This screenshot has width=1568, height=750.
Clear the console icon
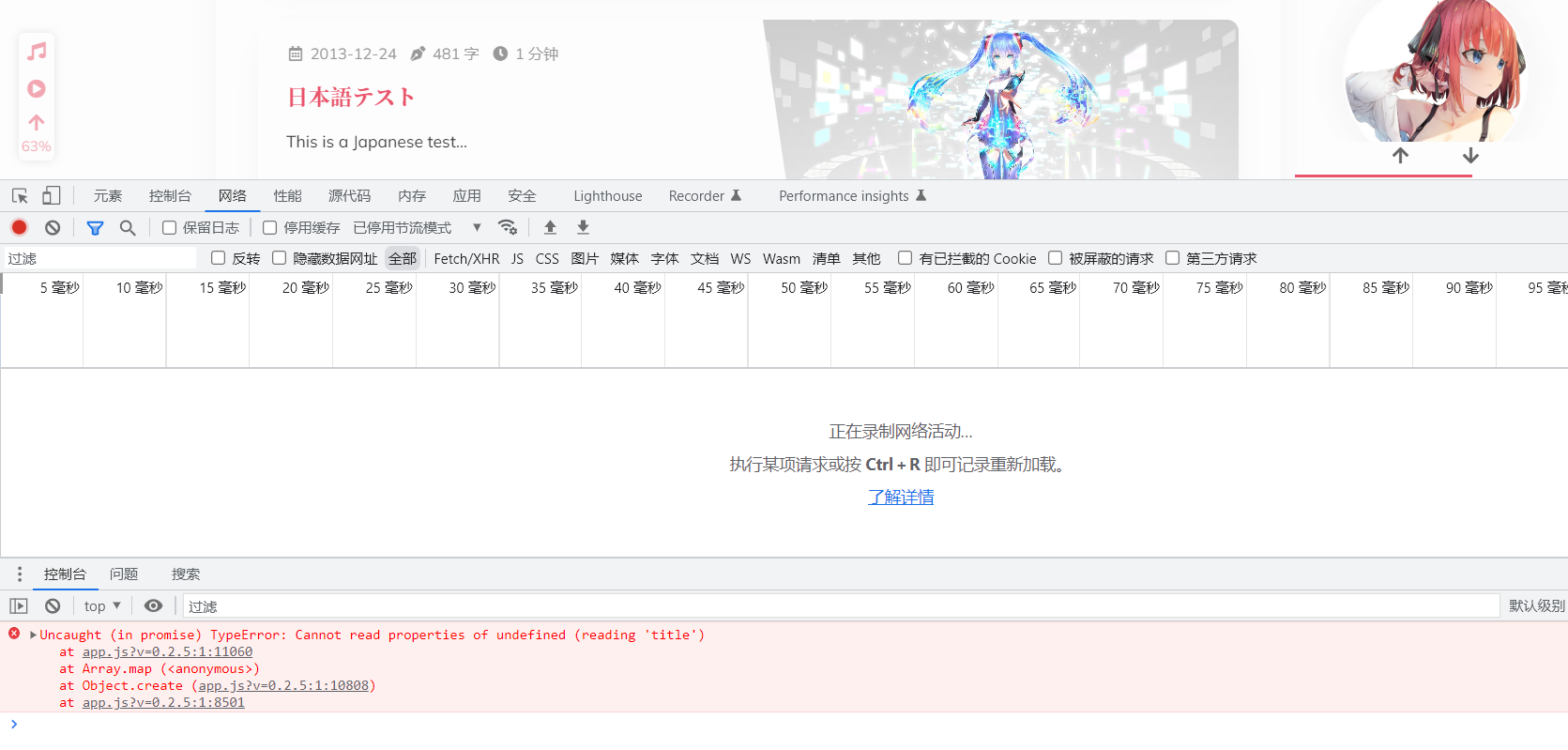click(x=53, y=606)
